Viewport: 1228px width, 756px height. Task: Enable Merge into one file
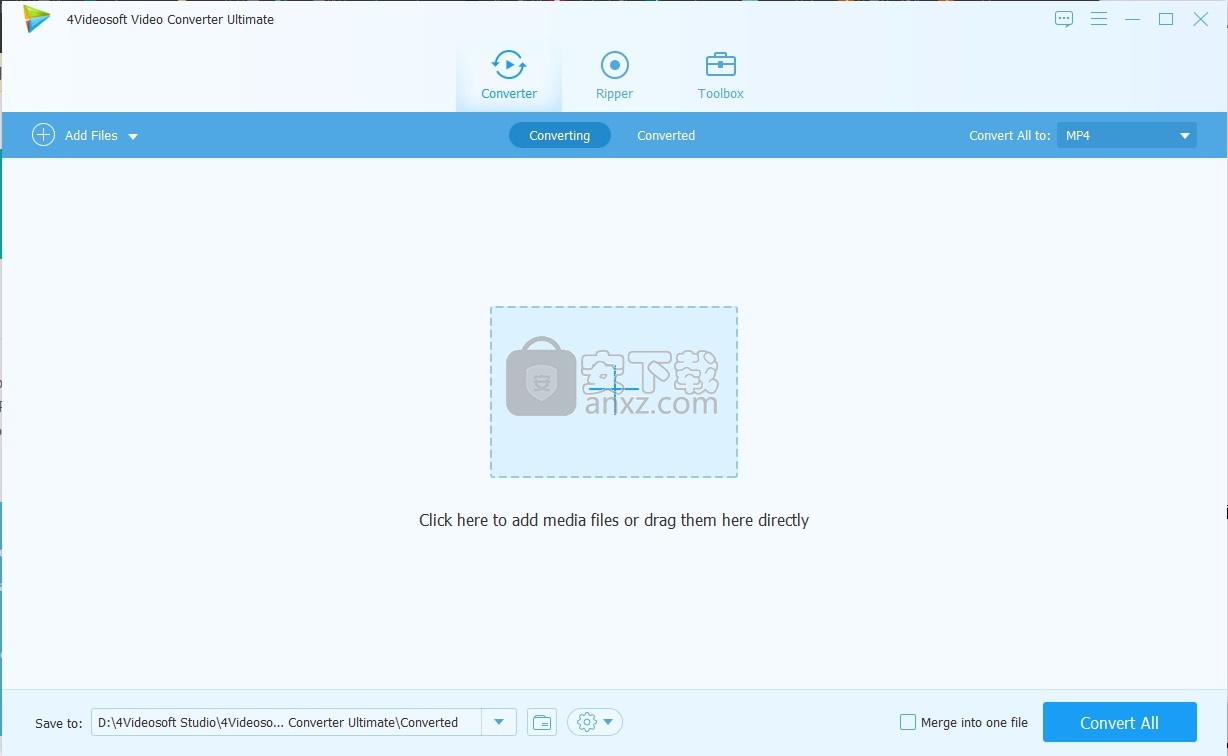click(908, 722)
